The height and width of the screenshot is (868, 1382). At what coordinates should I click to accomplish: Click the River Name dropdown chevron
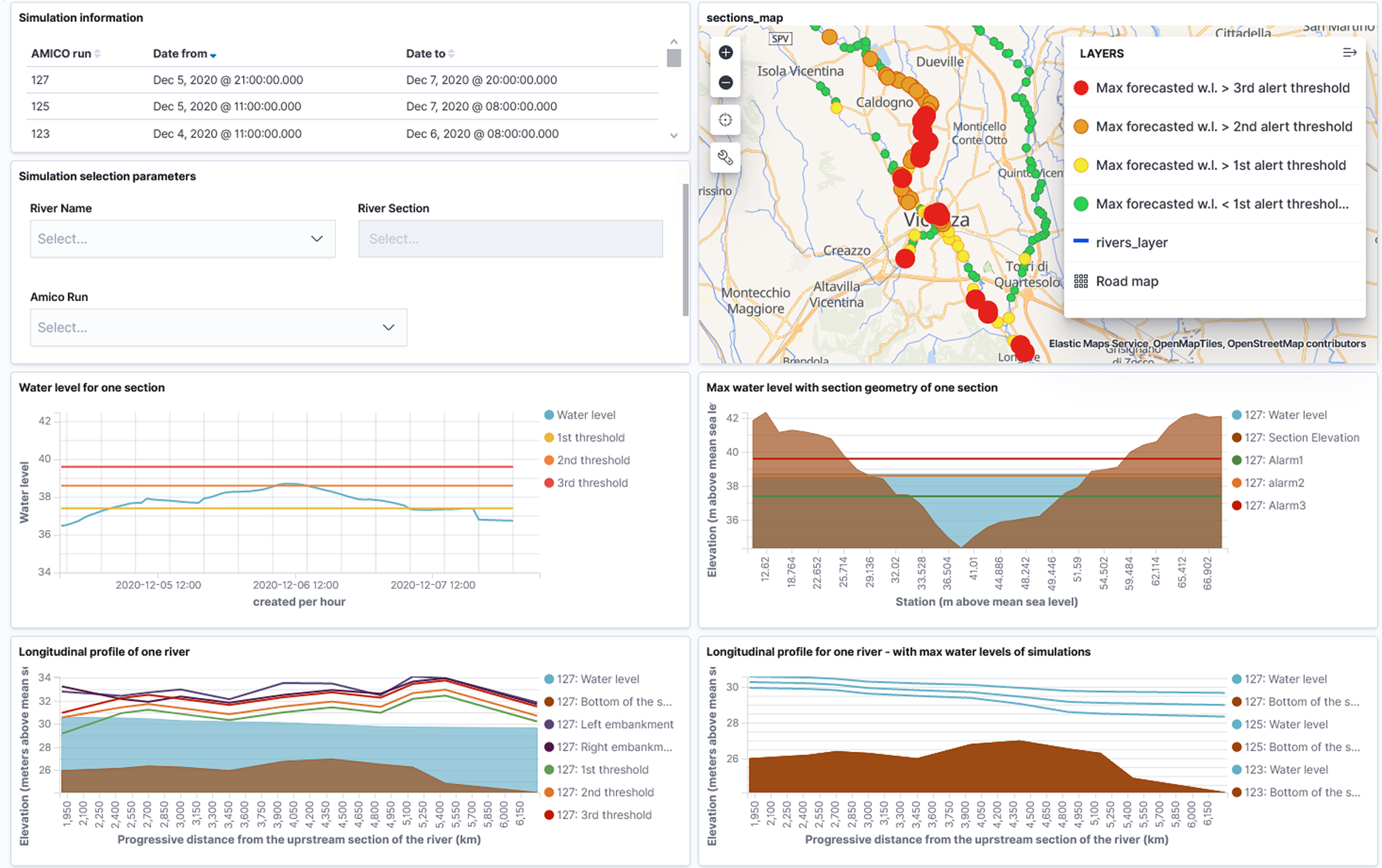[317, 239]
